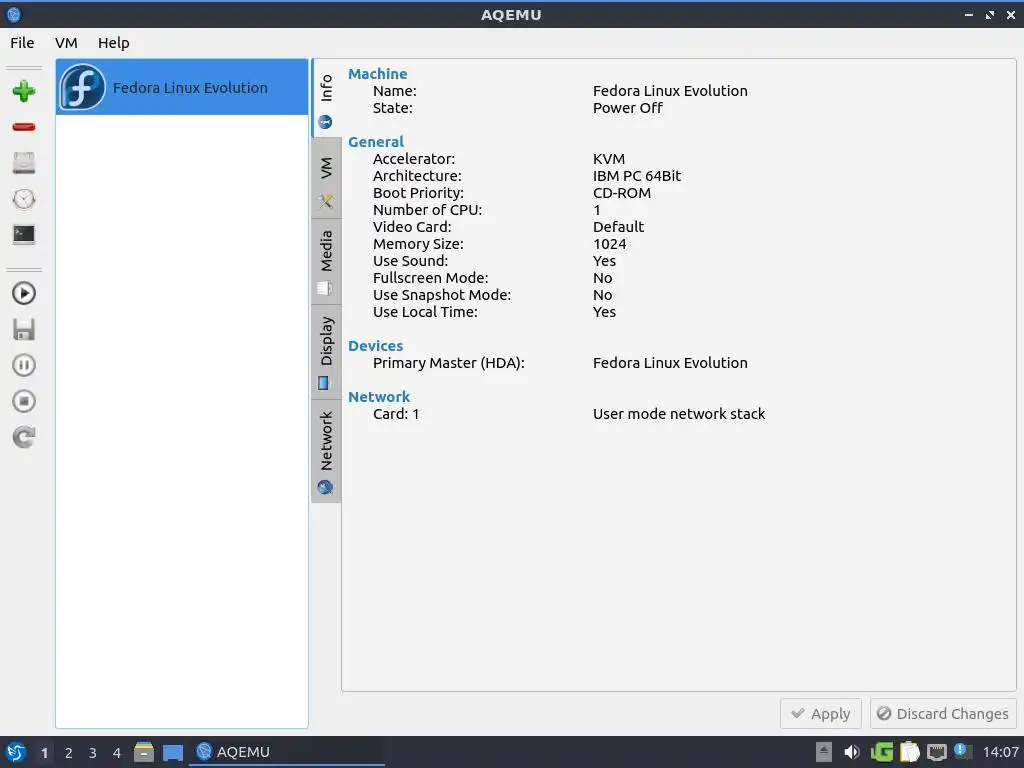
Task: Switch to workspace 4
Action: click(117, 753)
